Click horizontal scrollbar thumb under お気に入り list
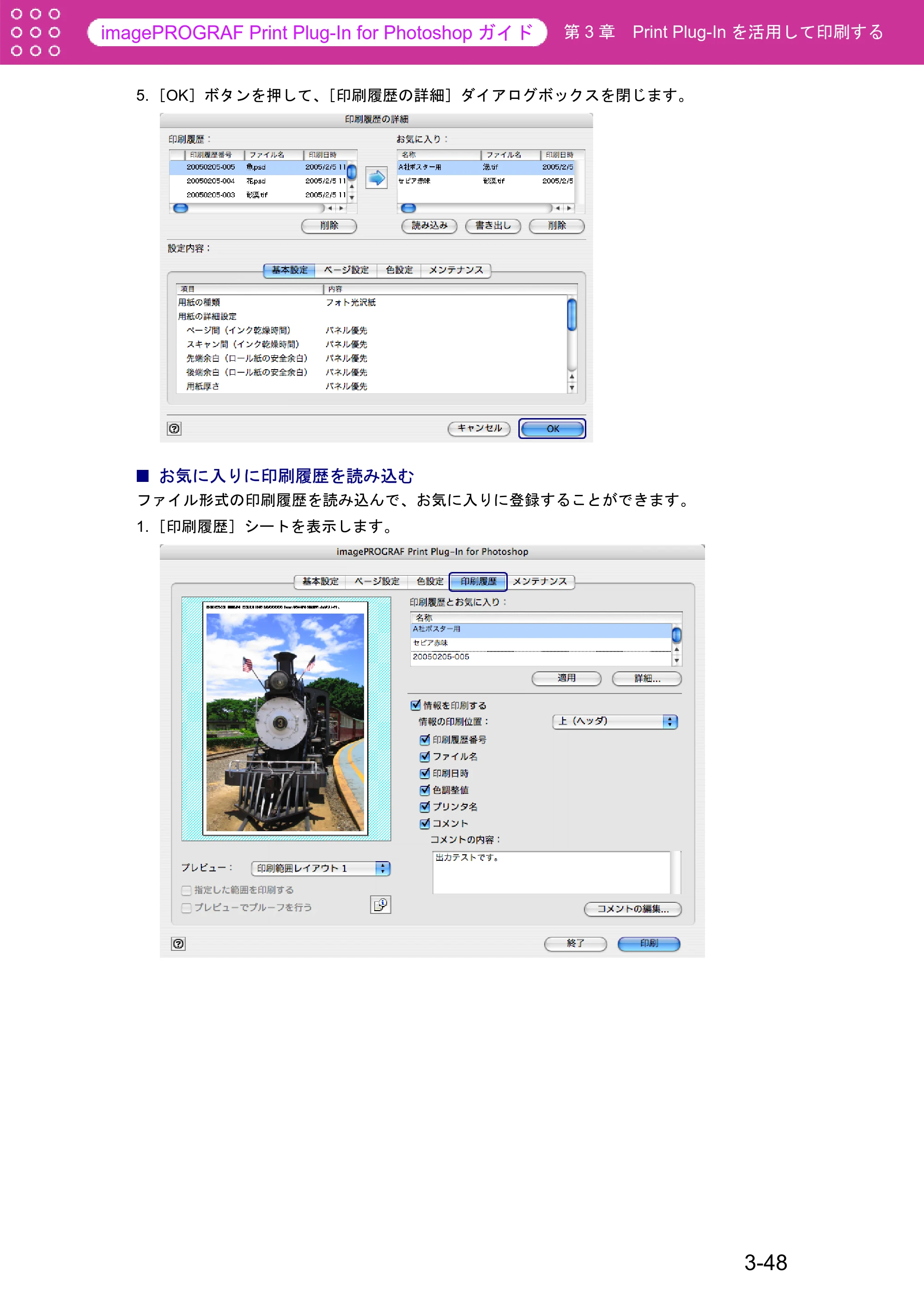The image size is (924, 1308). coord(408,208)
